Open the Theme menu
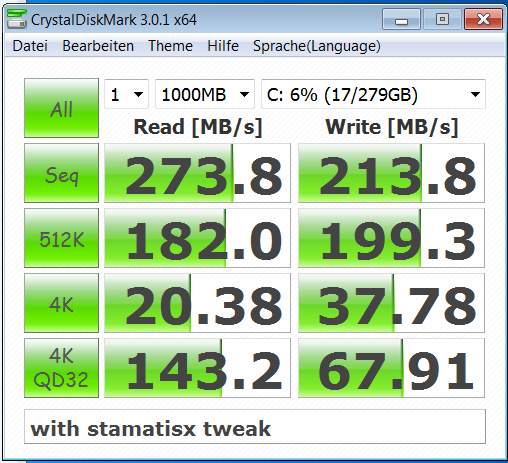The height and width of the screenshot is (463, 508). pos(170,46)
